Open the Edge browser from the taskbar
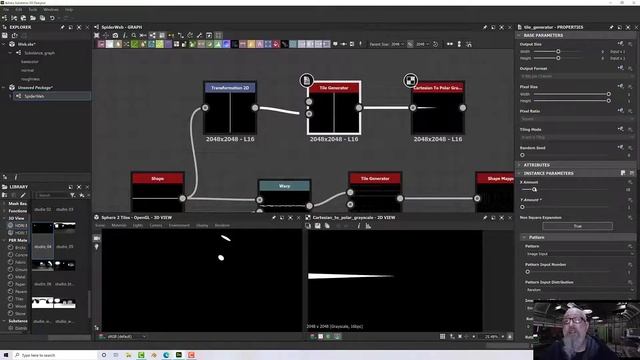The width and height of the screenshot is (640, 360). click(166, 355)
